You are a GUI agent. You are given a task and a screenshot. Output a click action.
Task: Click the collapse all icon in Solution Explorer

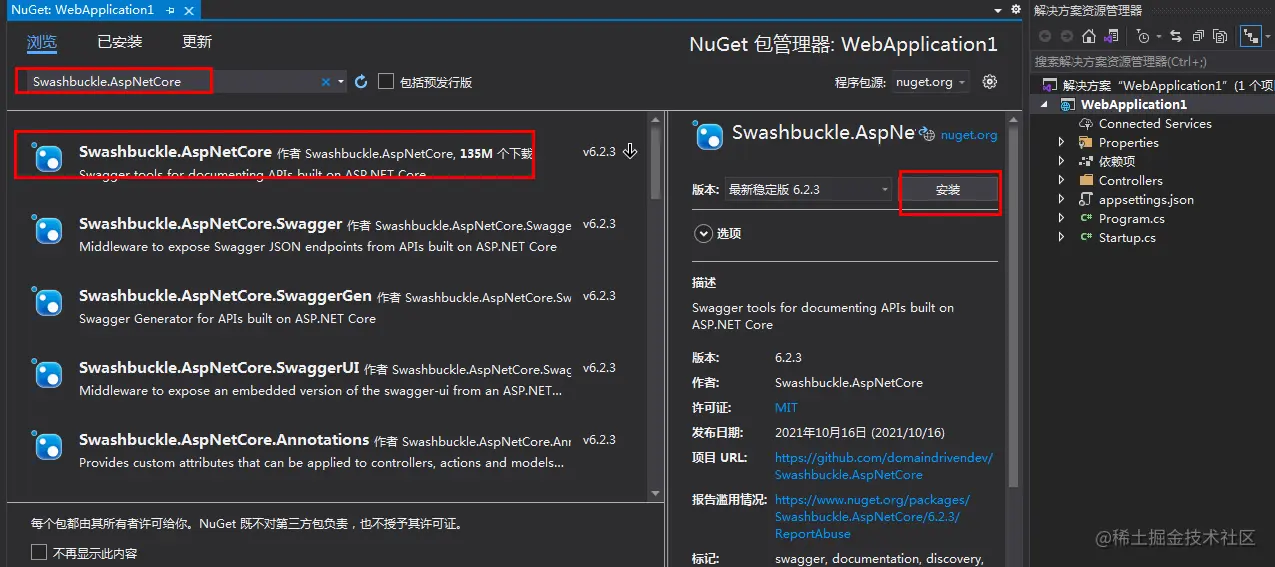coord(1197,36)
